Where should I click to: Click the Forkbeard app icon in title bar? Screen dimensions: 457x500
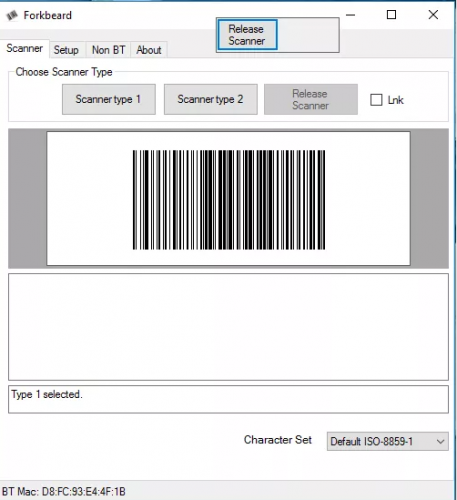point(12,15)
